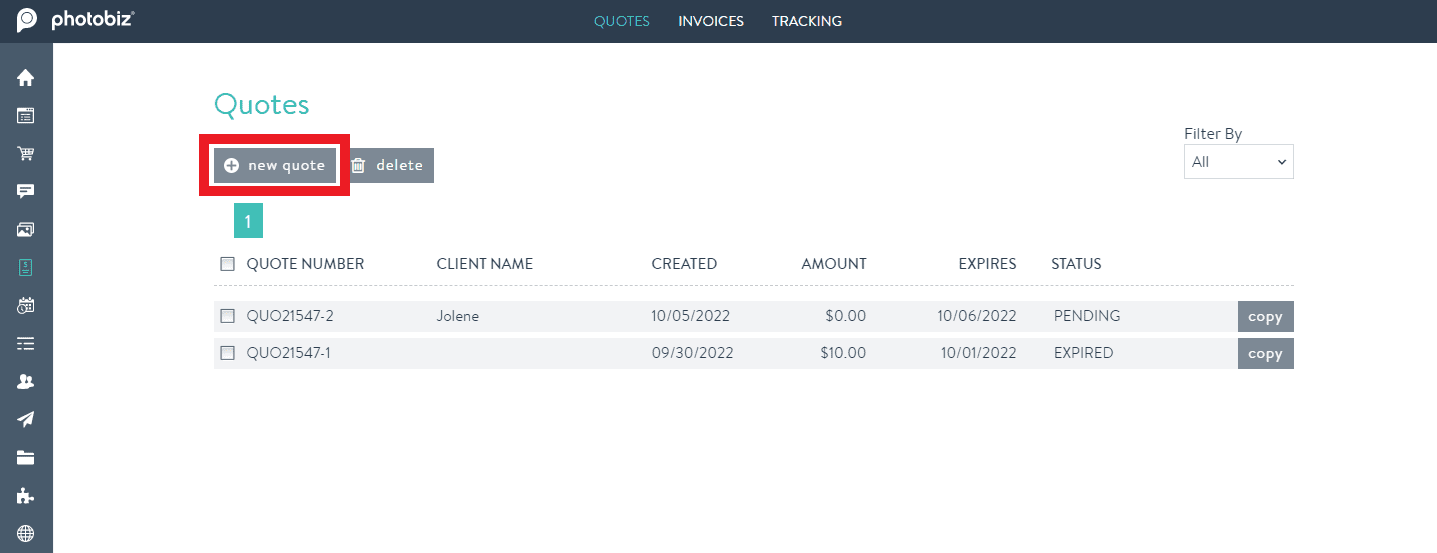Open the calendar scheduling sidebar icon
The height and width of the screenshot is (553, 1437).
tap(26, 306)
